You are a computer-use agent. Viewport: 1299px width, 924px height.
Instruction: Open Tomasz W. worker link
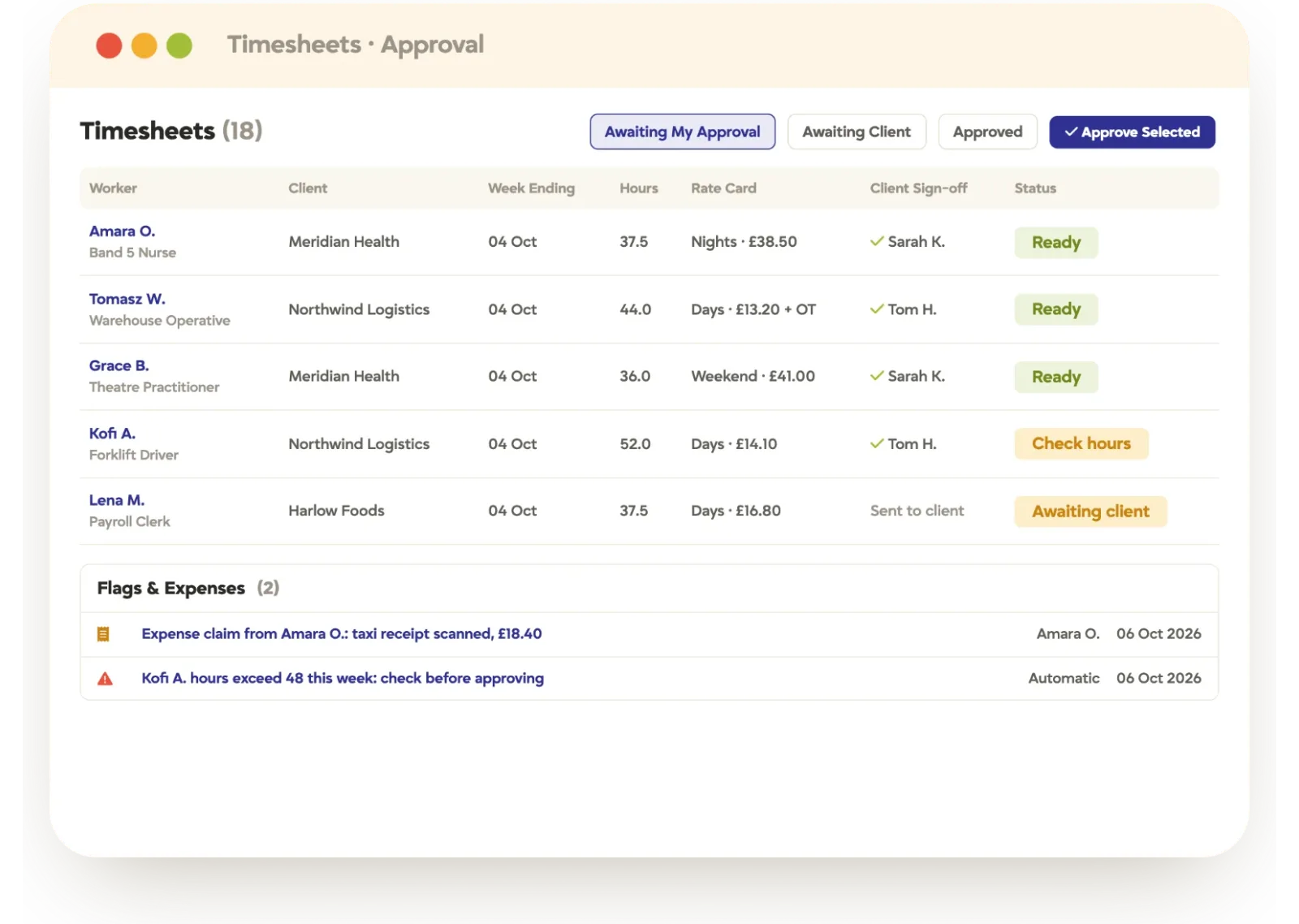[x=127, y=299]
